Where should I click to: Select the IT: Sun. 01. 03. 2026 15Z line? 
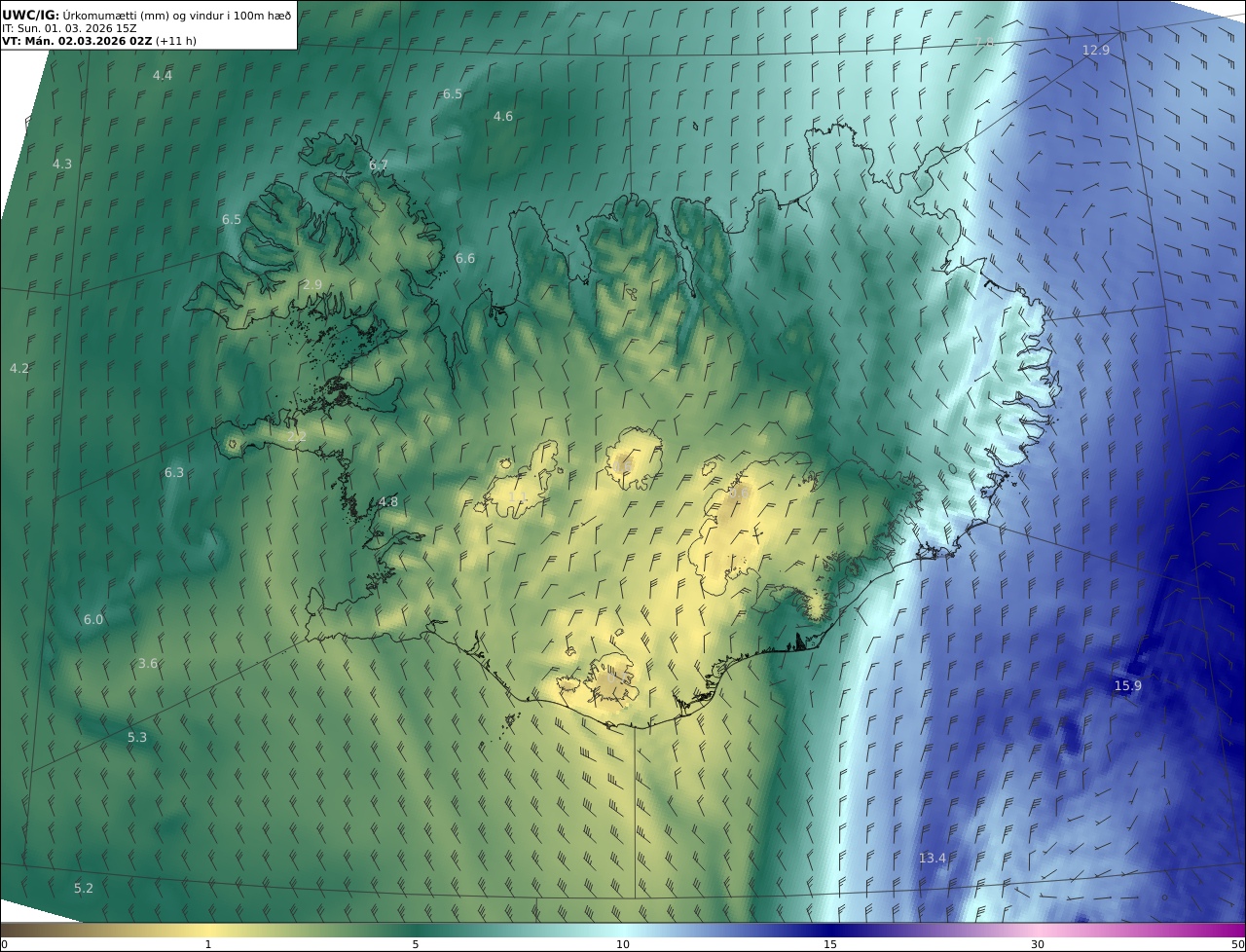[x=69, y=28]
